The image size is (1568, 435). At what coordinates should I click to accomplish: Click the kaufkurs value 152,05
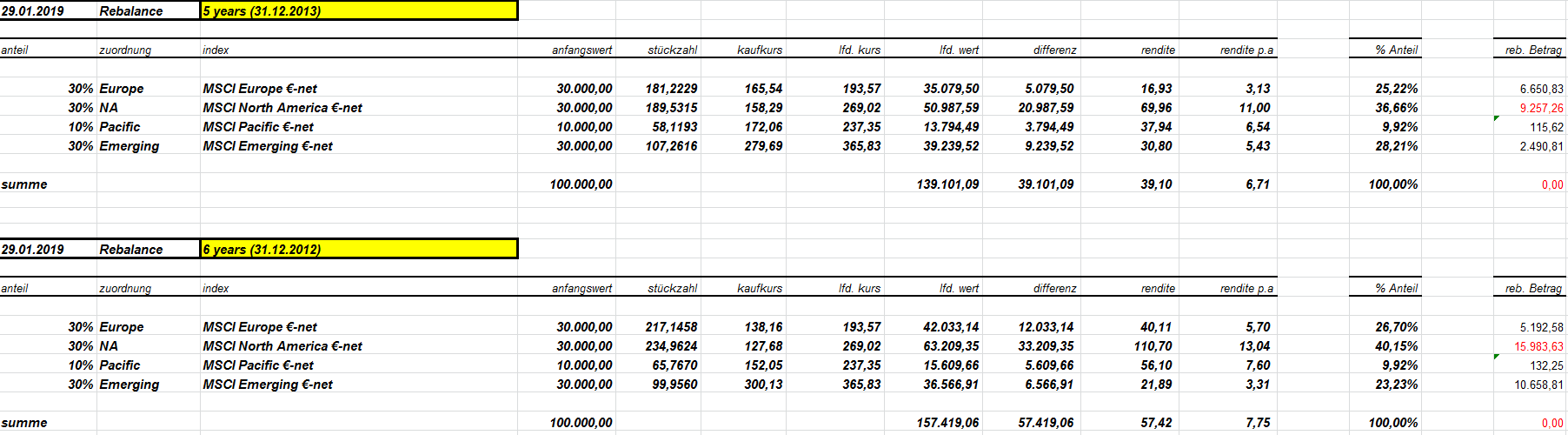pos(763,365)
